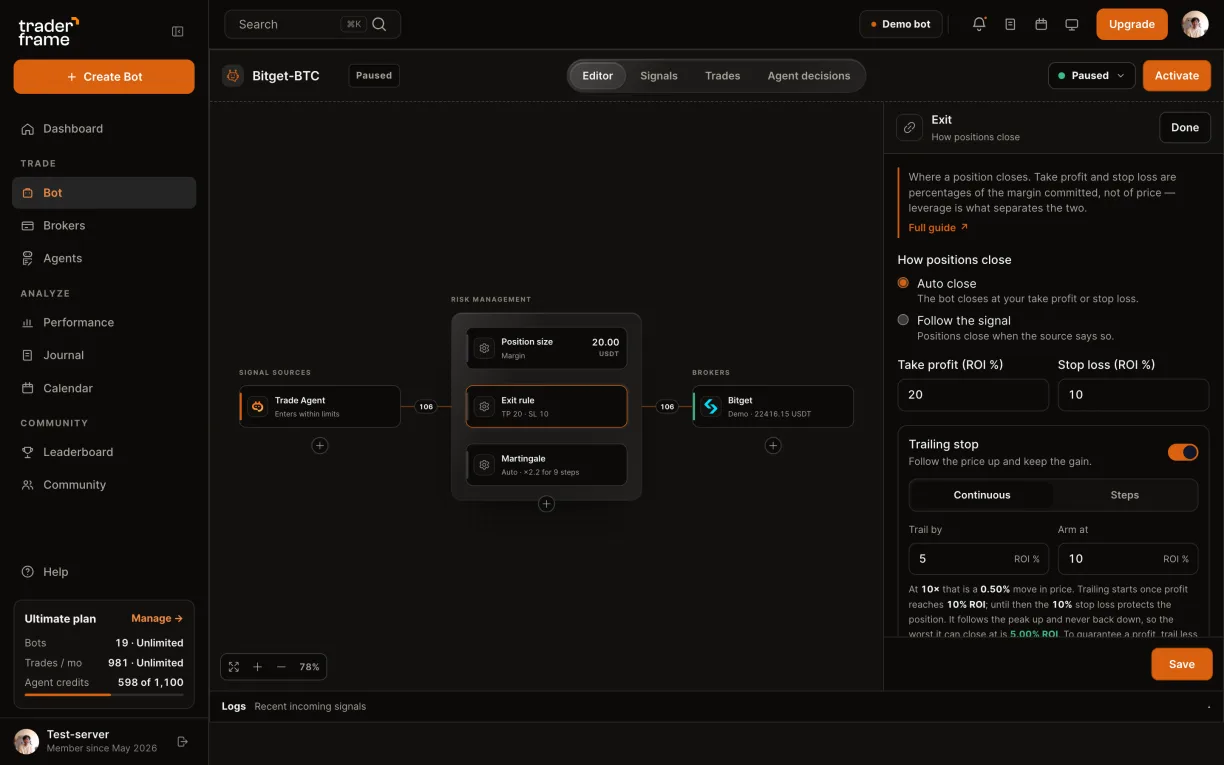Open the notifications bell
The width and height of the screenshot is (1224, 765).
click(979, 24)
